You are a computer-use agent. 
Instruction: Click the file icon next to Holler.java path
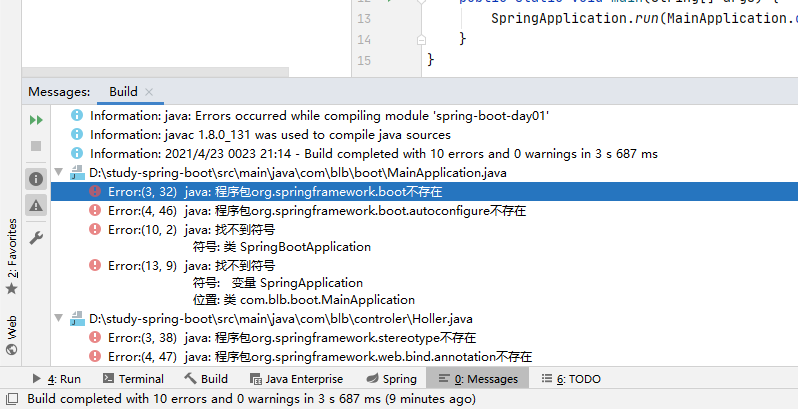[x=77, y=318]
